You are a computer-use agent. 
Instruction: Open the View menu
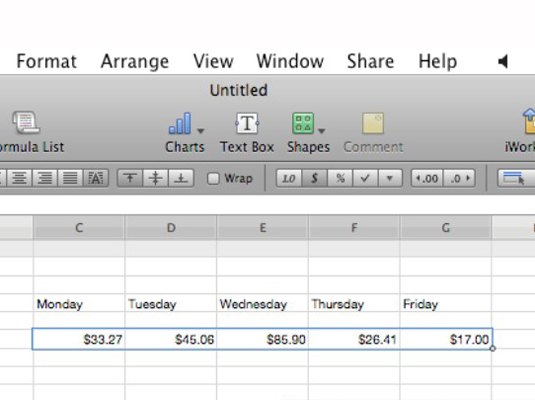[213, 61]
